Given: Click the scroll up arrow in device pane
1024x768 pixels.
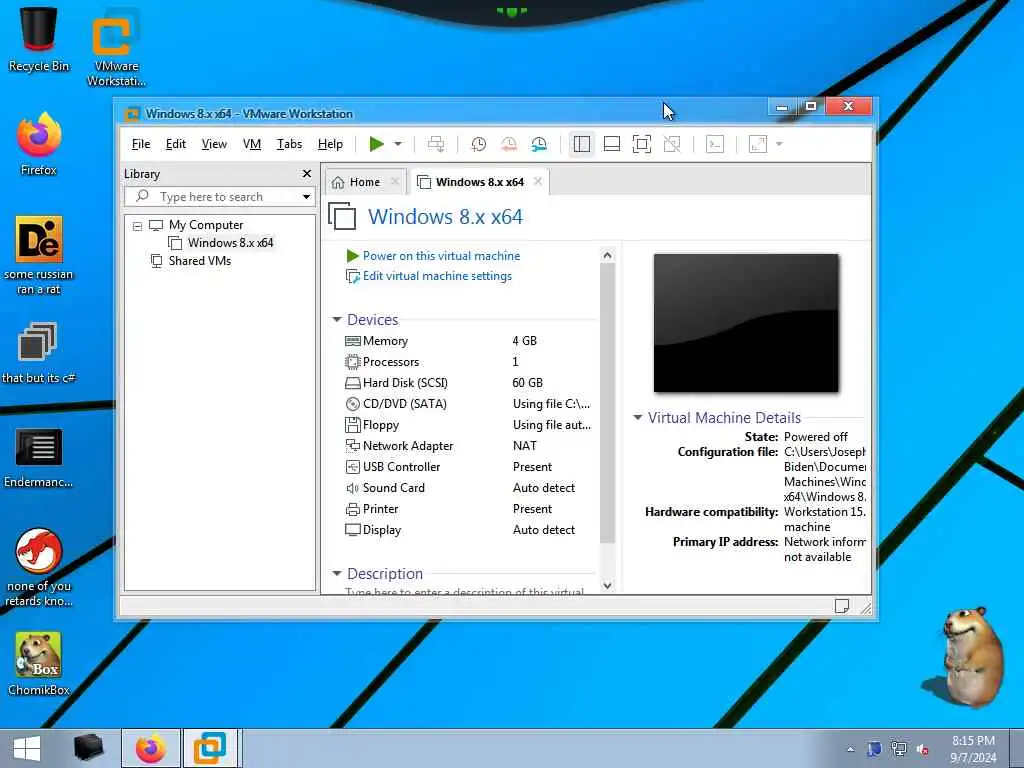Looking at the screenshot, I should (607, 255).
